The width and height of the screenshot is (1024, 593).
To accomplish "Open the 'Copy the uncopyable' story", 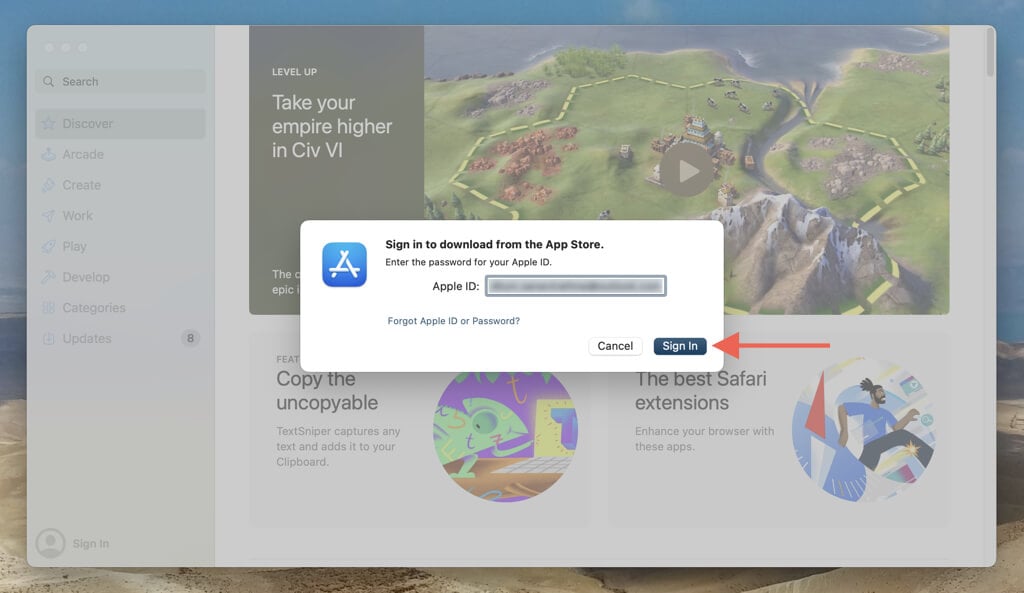I will pyautogui.click(x=327, y=391).
